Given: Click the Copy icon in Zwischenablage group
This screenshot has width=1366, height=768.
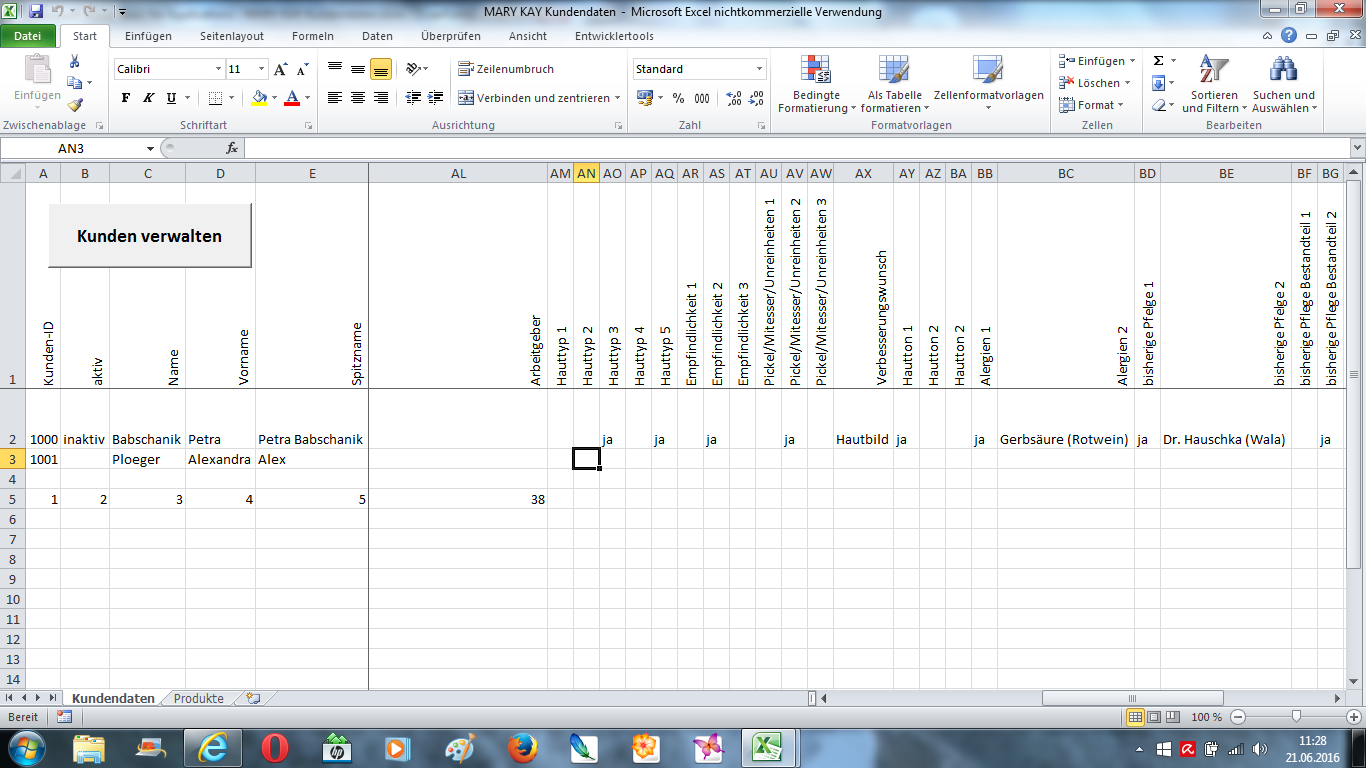Looking at the screenshot, I should coord(74,83).
